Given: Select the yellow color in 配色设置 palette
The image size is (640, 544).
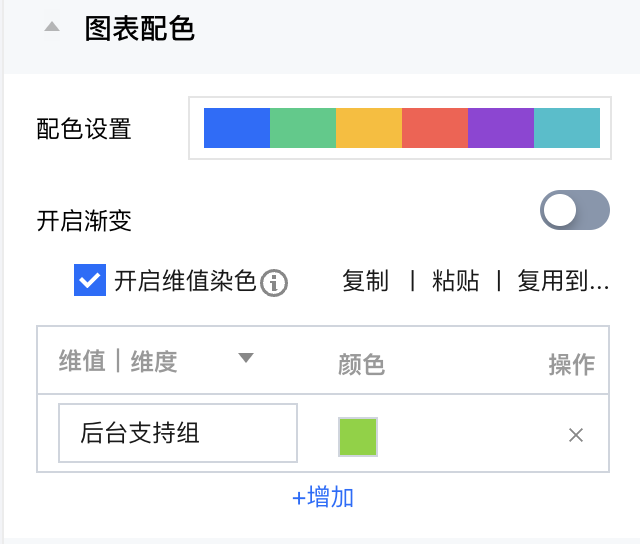Looking at the screenshot, I should 369,128.
